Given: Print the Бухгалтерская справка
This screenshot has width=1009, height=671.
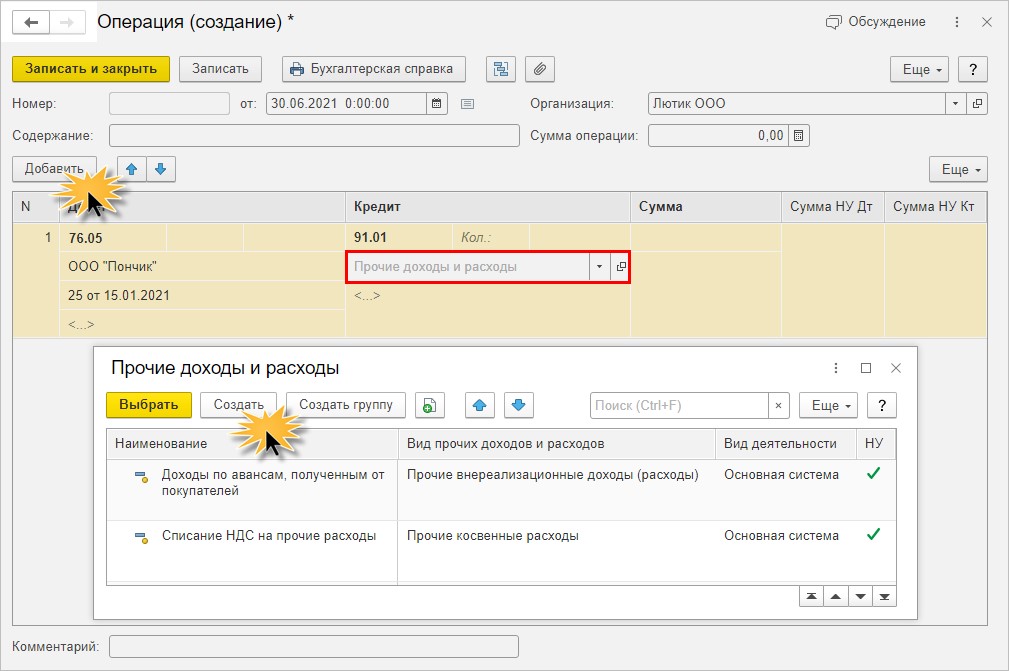Looking at the screenshot, I should [x=373, y=69].
